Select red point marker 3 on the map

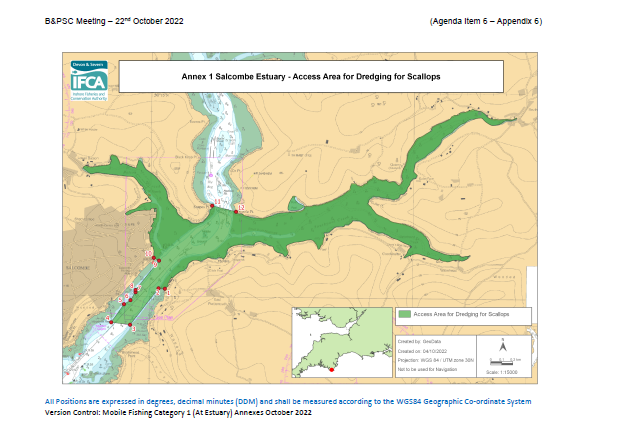click(x=130, y=325)
